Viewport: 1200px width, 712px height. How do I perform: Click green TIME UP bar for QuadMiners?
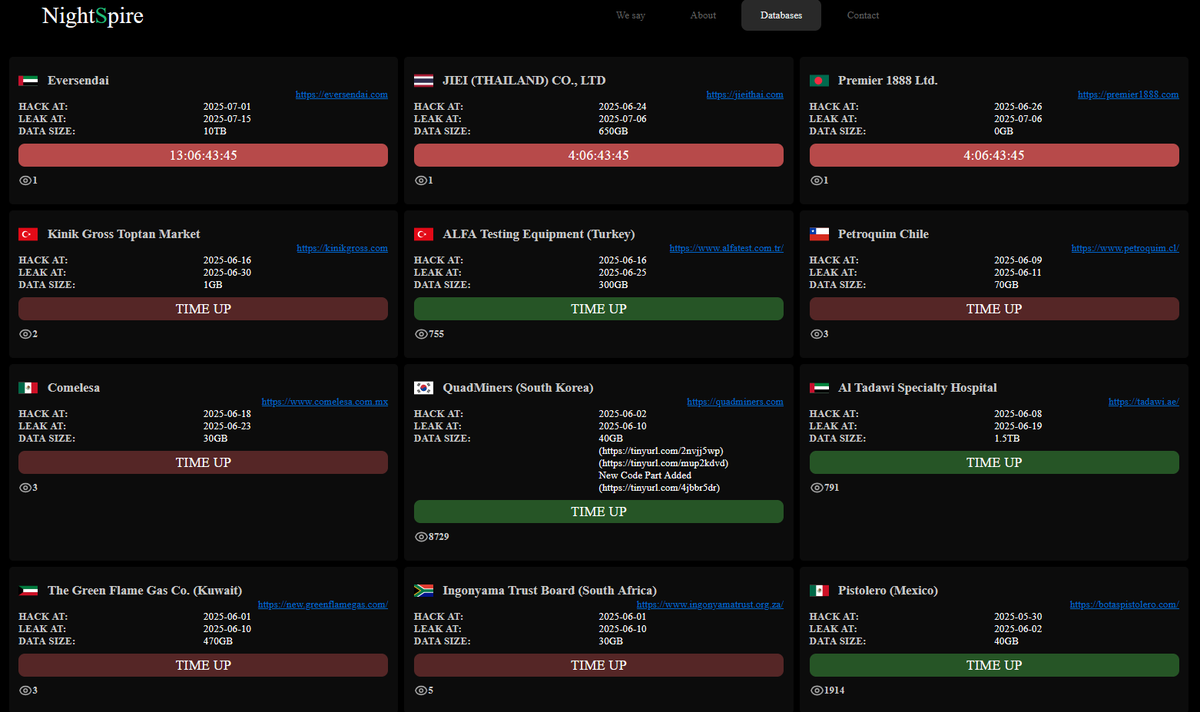click(x=599, y=511)
